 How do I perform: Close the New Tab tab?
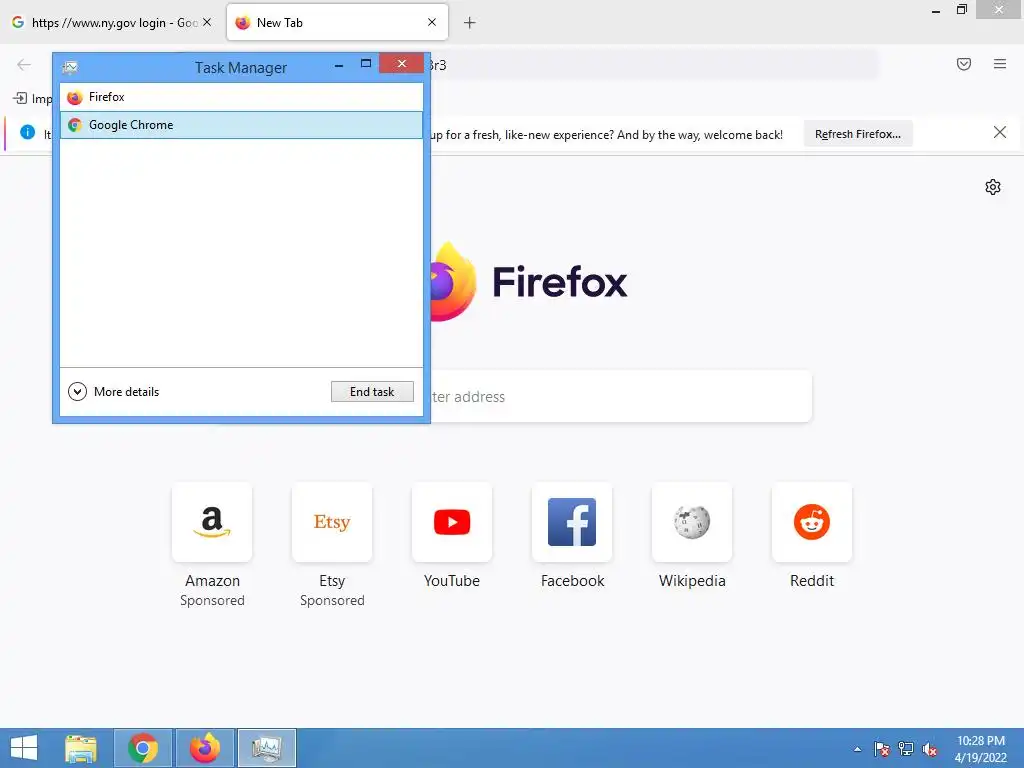click(x=432, y=22)
